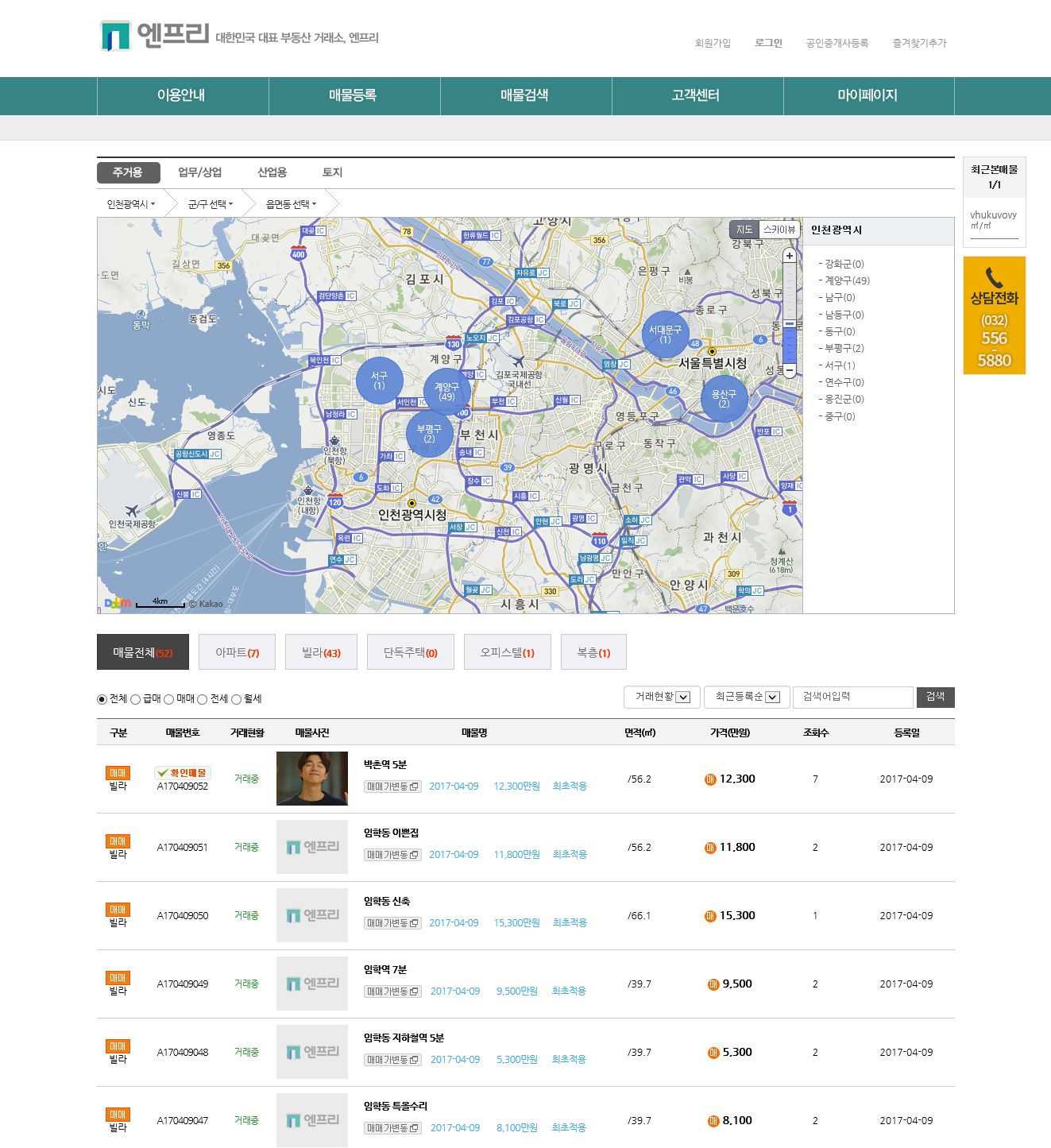The image size is (1051, 1148).
Task: Select the 서대문구 (1) map cluster marker
Action: (x=665, y=334)
